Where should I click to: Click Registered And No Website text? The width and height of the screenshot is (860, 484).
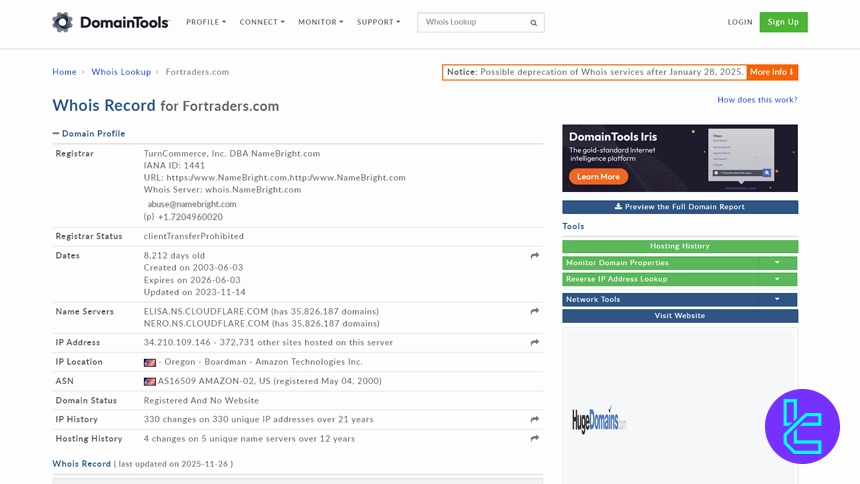point(201,401)
